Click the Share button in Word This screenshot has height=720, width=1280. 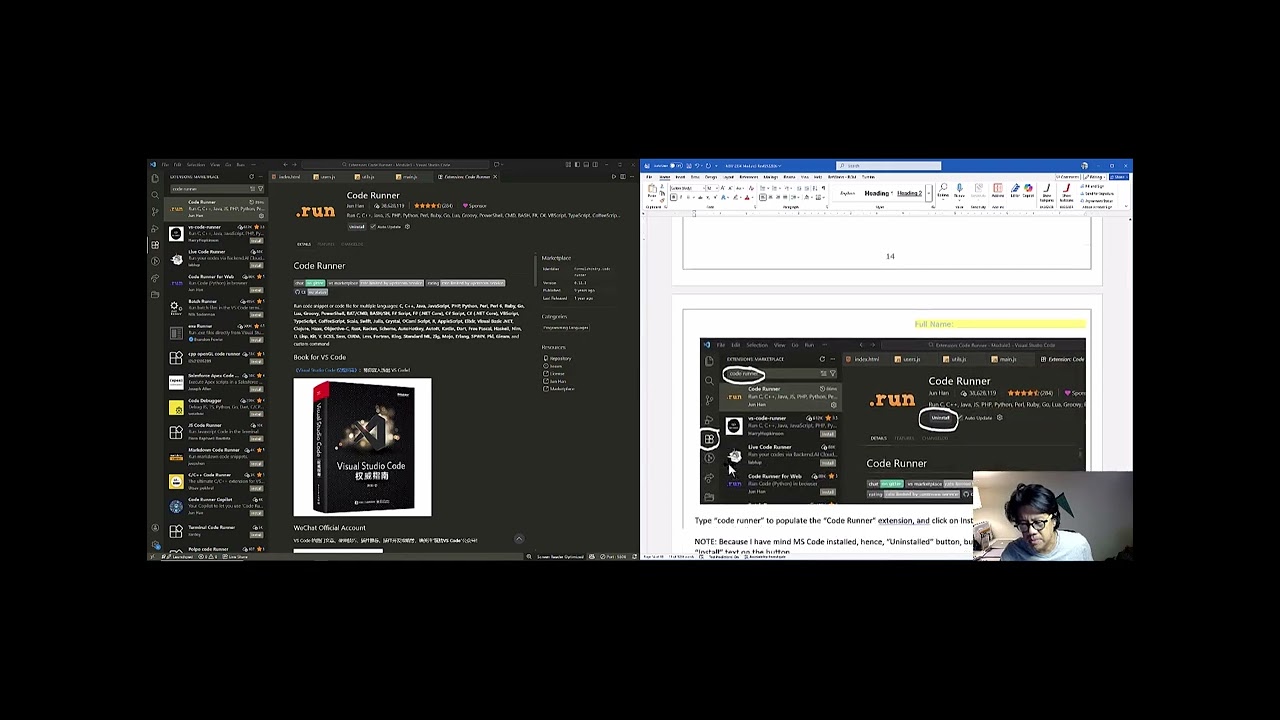click(1119, 177)
